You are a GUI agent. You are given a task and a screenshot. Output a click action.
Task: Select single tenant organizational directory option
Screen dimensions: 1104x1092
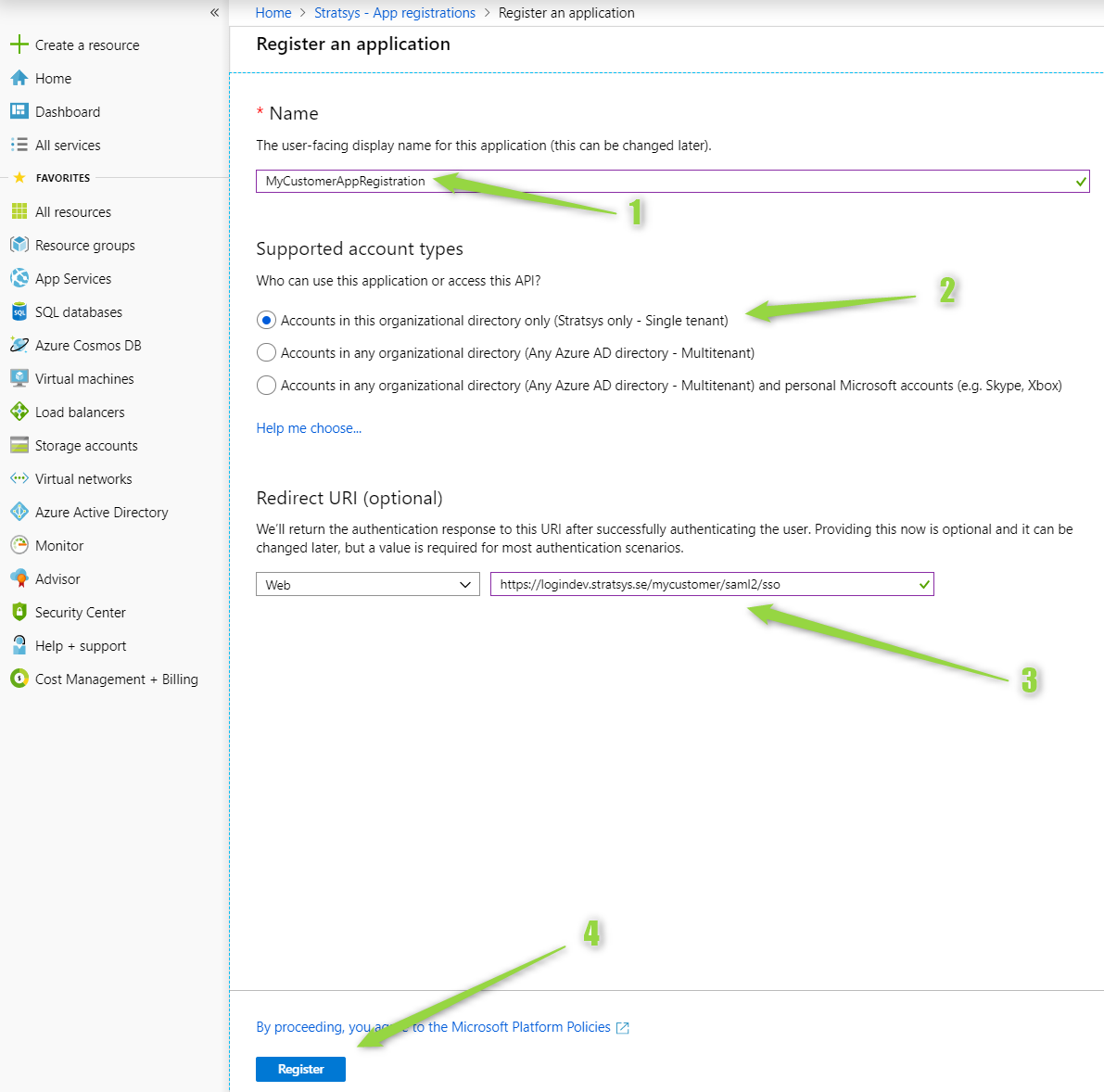[266, 321]
